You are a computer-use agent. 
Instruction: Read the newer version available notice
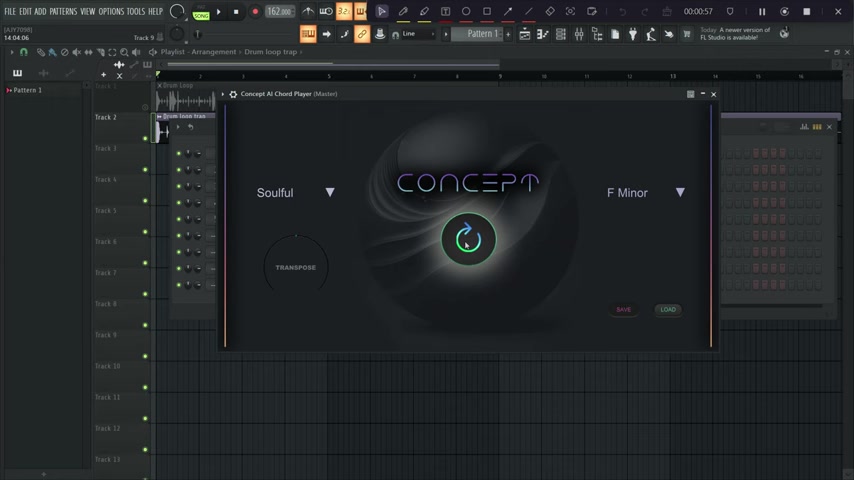(736, 34)
